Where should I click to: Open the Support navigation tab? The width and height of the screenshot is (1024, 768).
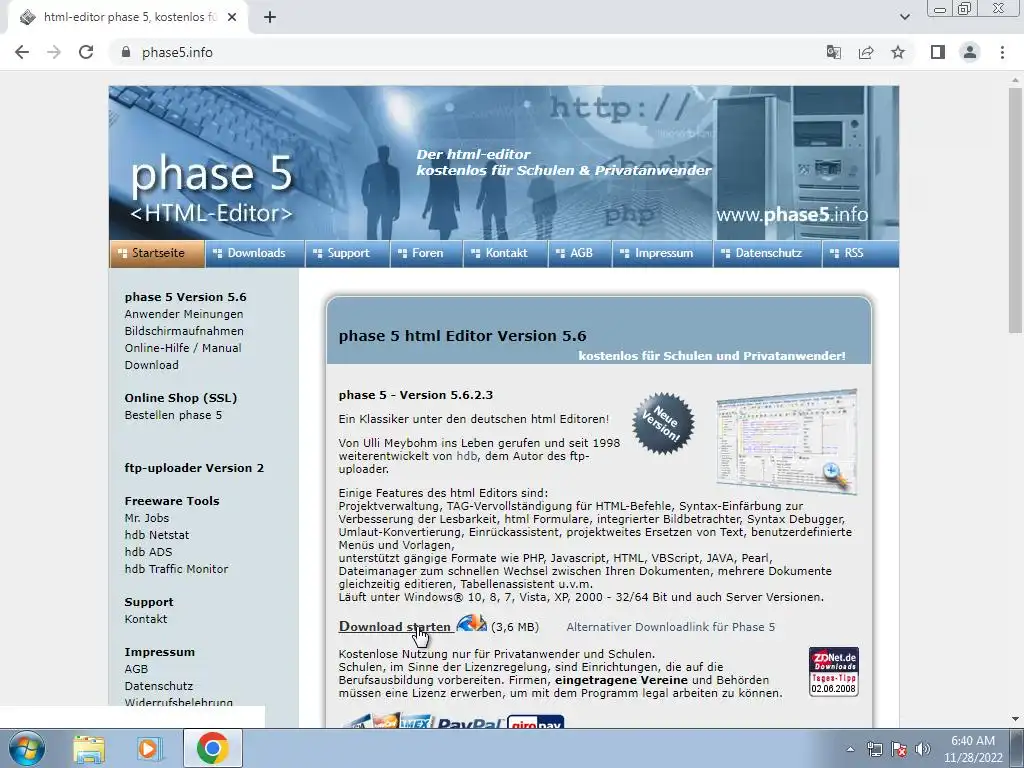[x=347, y=253]
